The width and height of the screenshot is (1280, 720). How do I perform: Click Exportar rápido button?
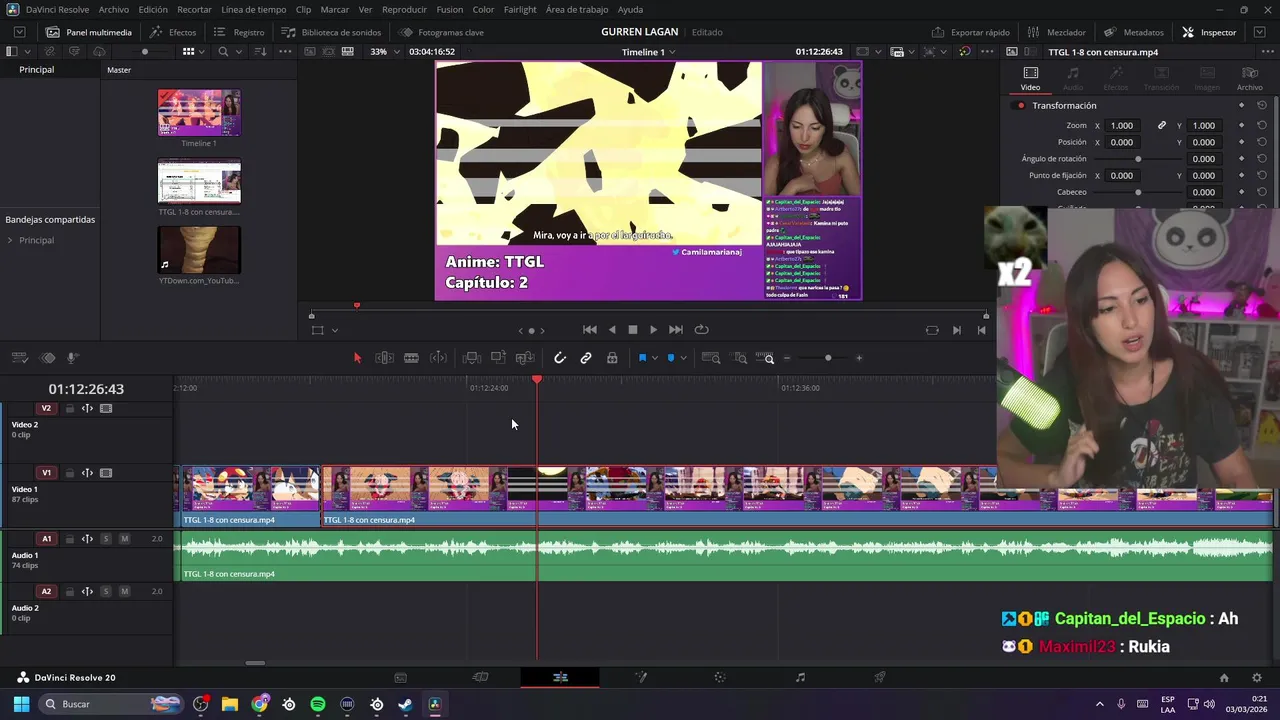click(x=971, y=32)
